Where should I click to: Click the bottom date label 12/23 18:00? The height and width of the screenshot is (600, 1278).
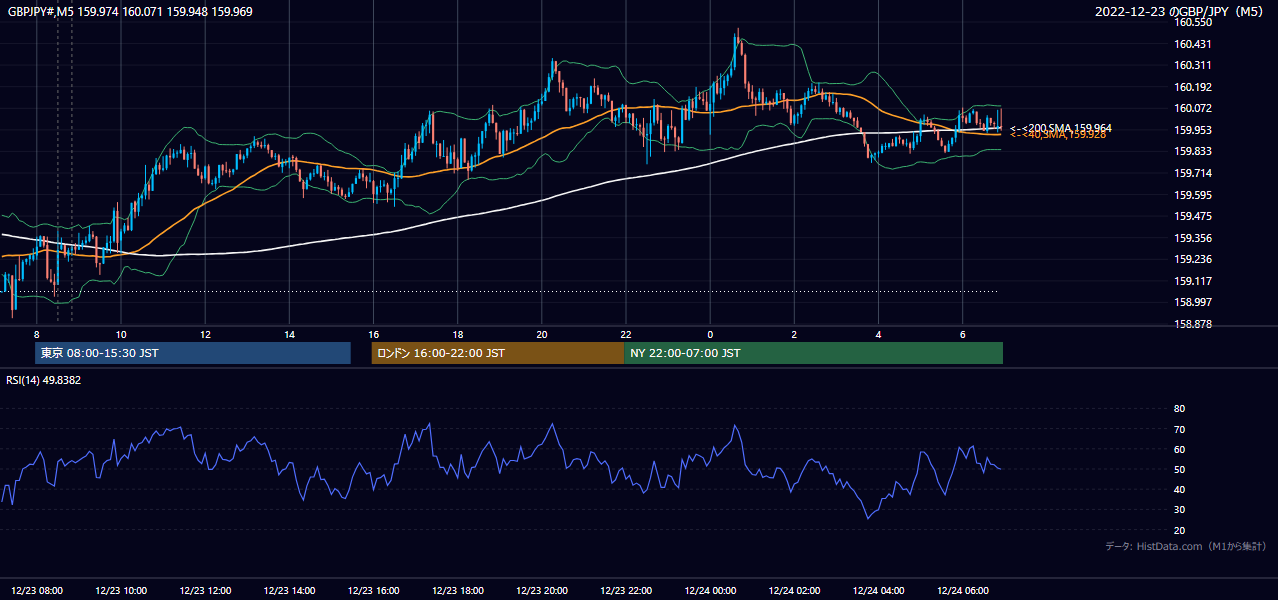click(458, 590)
